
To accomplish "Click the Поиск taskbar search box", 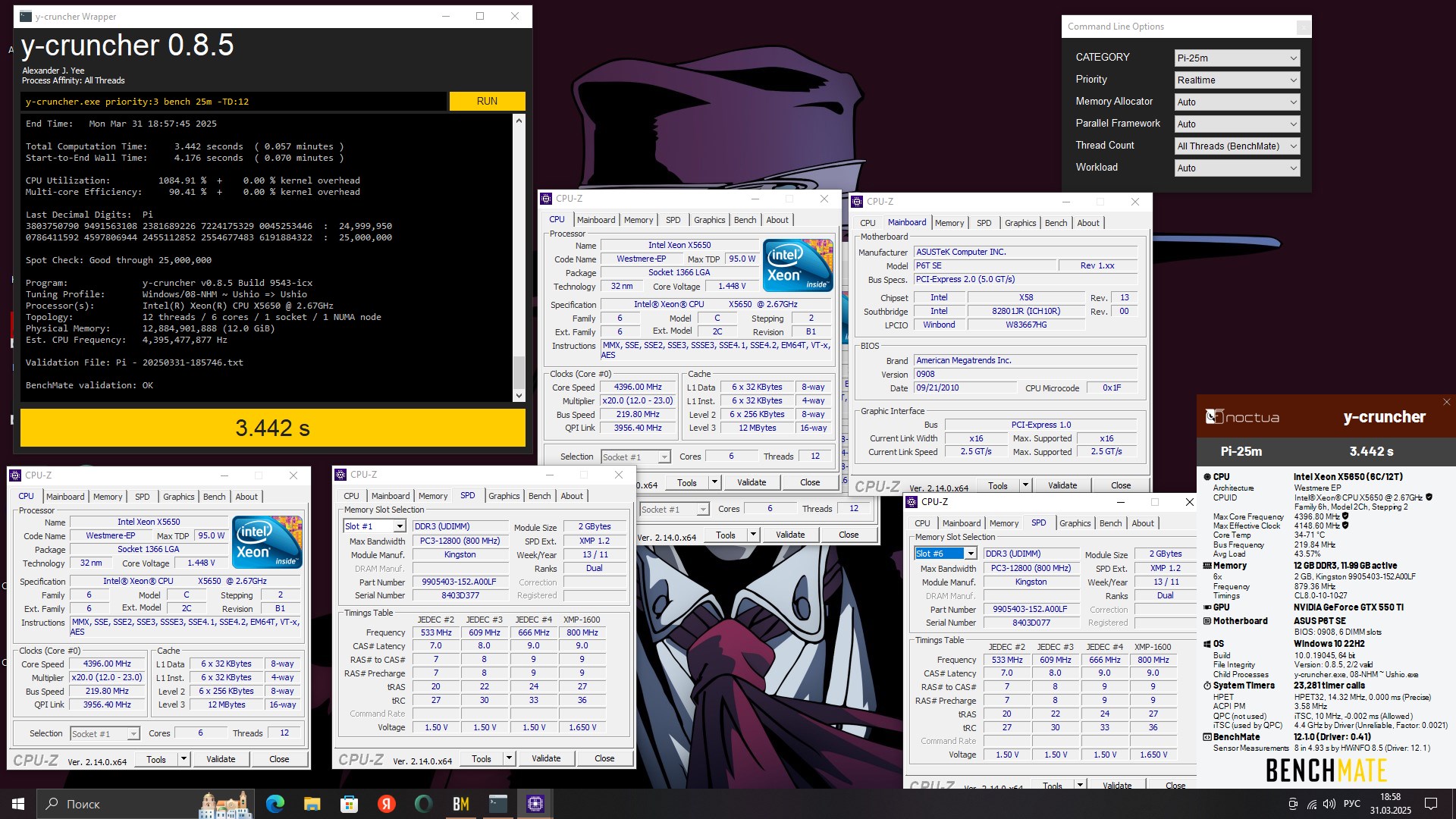I will 144,804.
